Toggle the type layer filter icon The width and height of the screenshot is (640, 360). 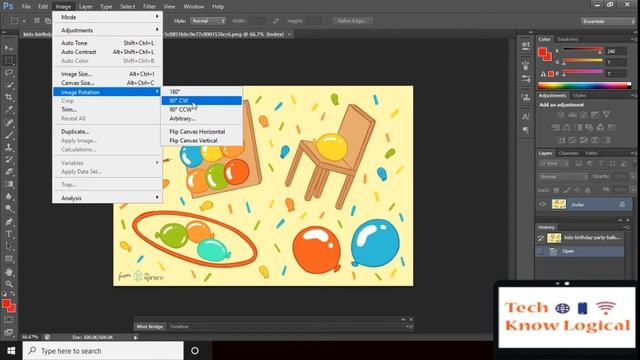(x=601, y=164)
